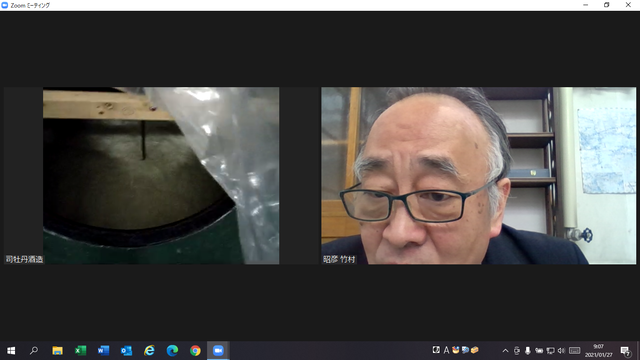Screen dimensions: 640x360
Task: Launch Excel from the taskbar
Action: click(80, 351)
